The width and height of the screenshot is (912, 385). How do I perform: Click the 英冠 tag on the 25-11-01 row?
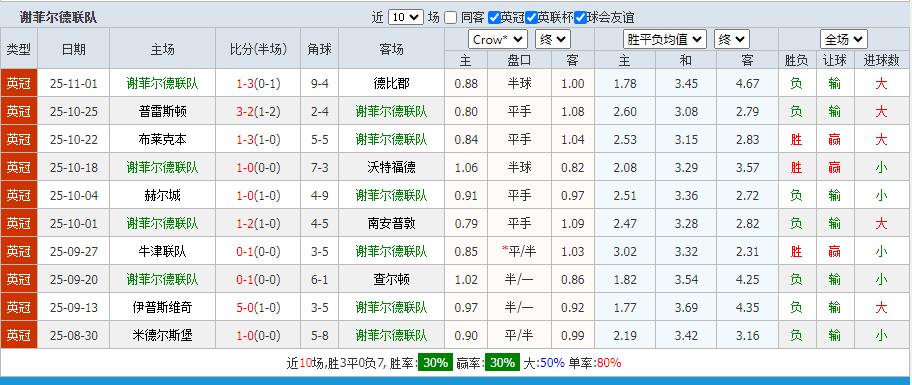click(19, 83)
